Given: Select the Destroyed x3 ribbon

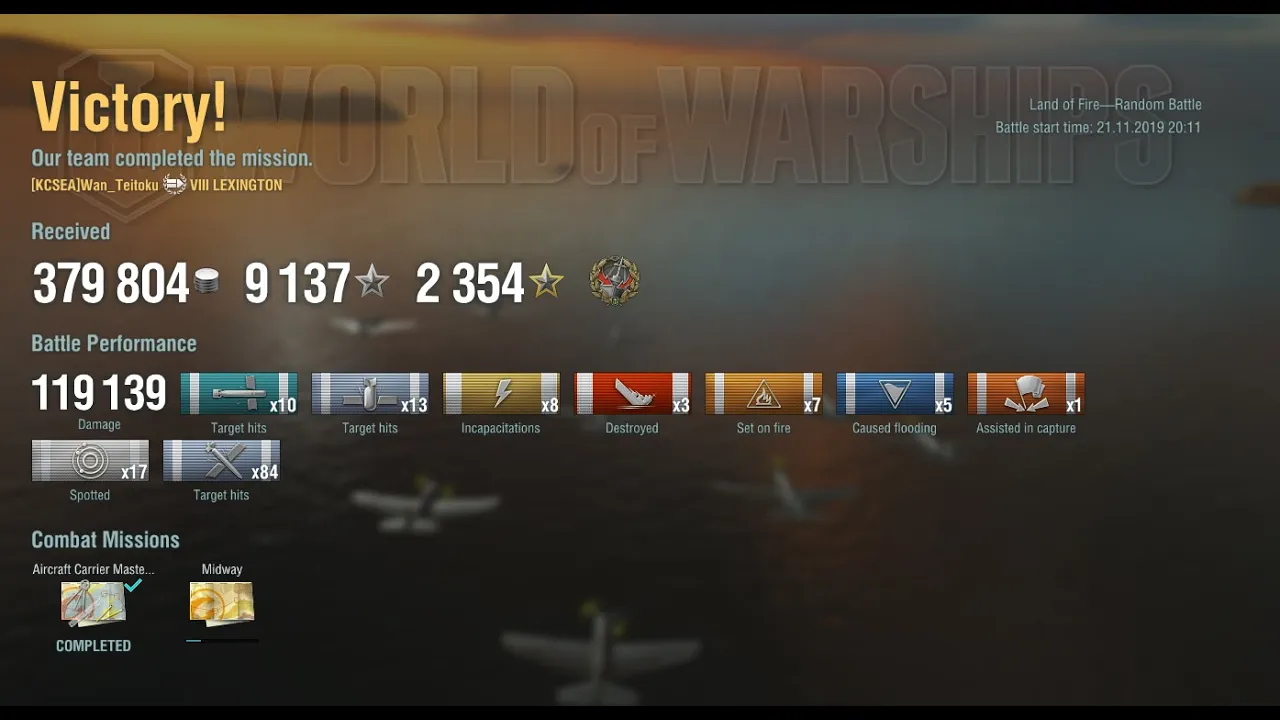Looking at the screenshot, I should coord(632,394).
